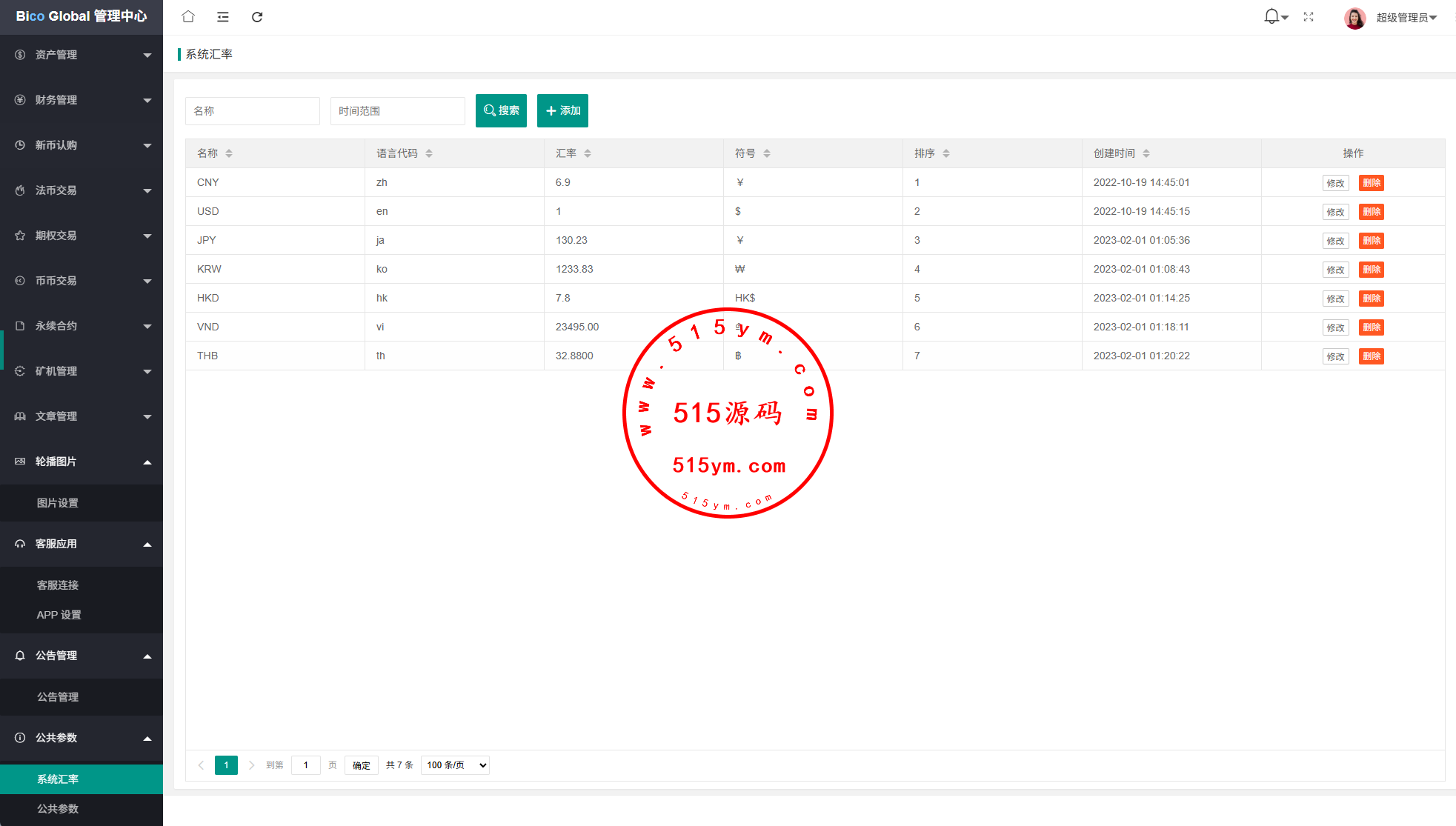
Task: Open the 100 条/页 page size dropdown
Action: pos(455,765)
